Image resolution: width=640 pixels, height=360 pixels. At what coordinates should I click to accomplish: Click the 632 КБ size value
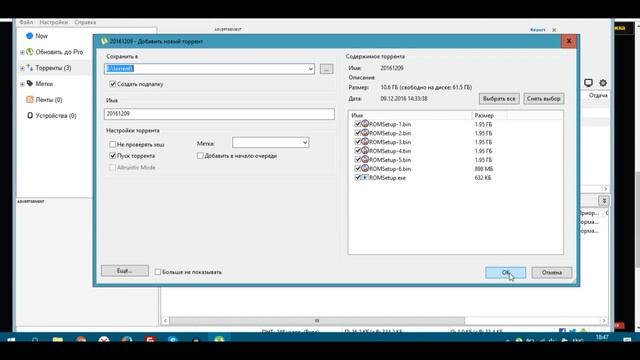(x=483, y=178)
